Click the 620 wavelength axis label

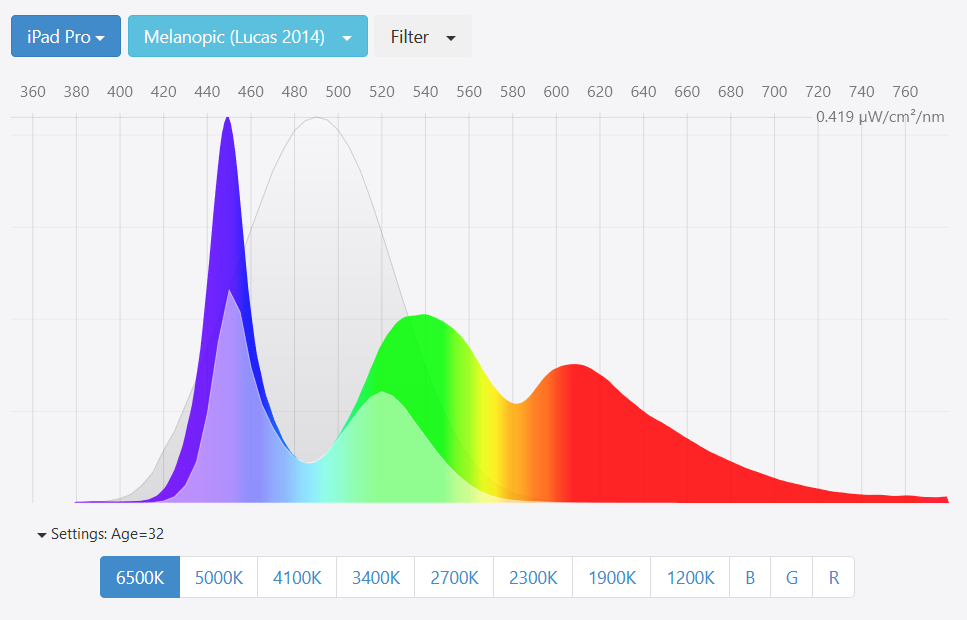(599, 92)
